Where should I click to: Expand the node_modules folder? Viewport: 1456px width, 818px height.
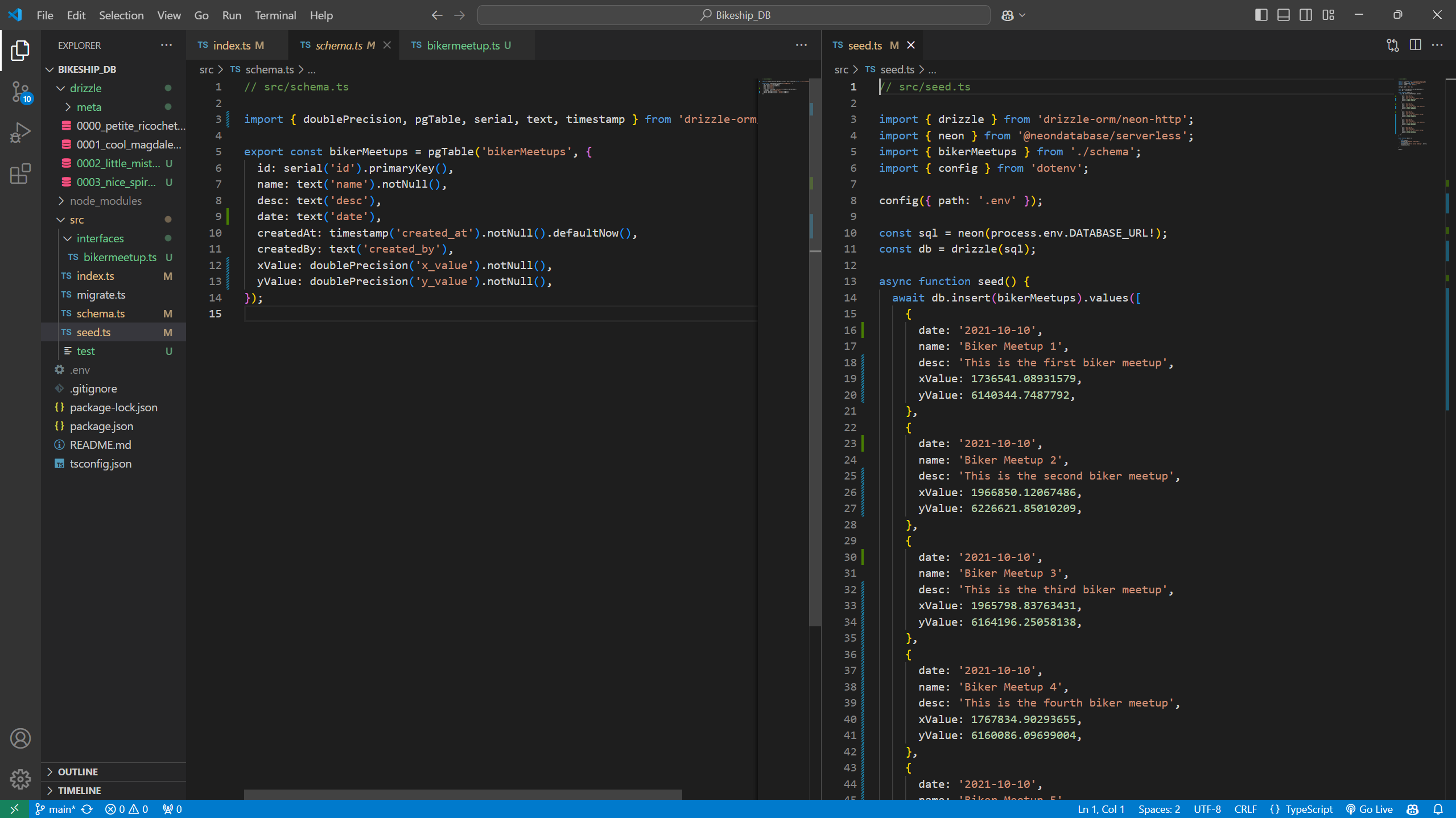[114, 201]
